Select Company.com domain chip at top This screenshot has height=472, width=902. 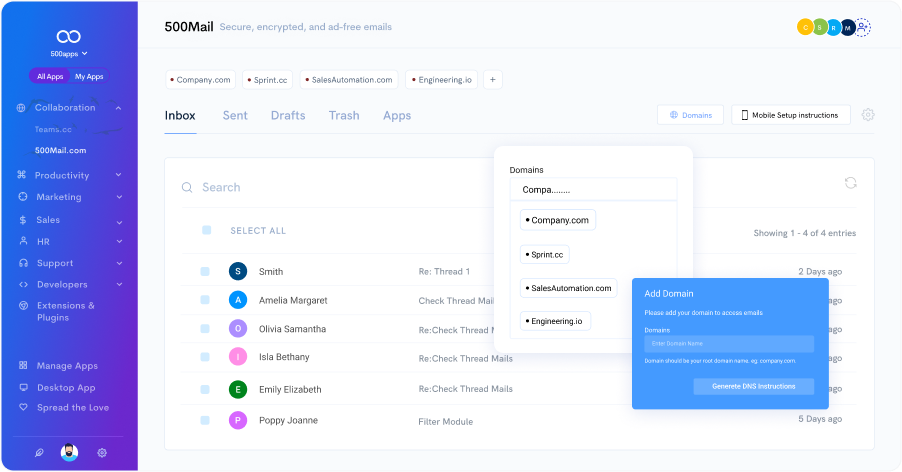pyautogui.click(x=200, y=80)
